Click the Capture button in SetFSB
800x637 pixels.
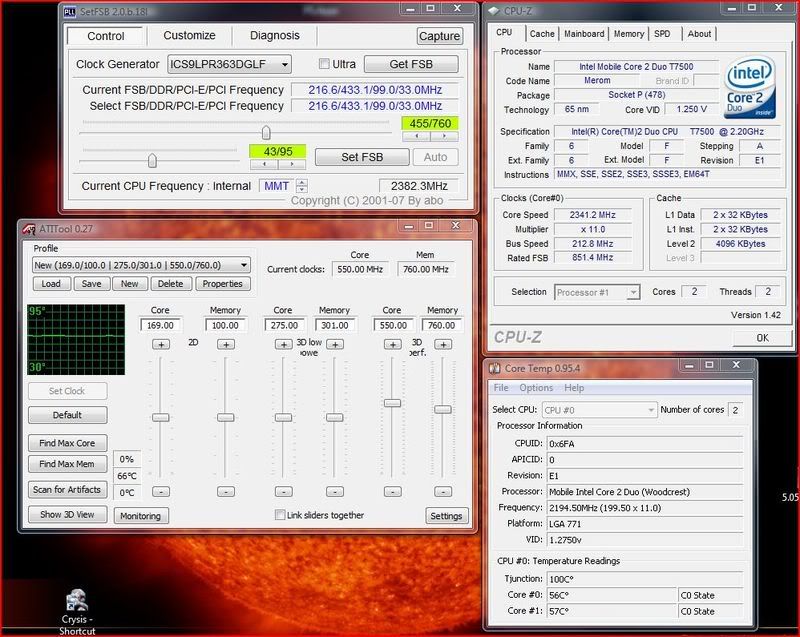click(x=439, y=36)
